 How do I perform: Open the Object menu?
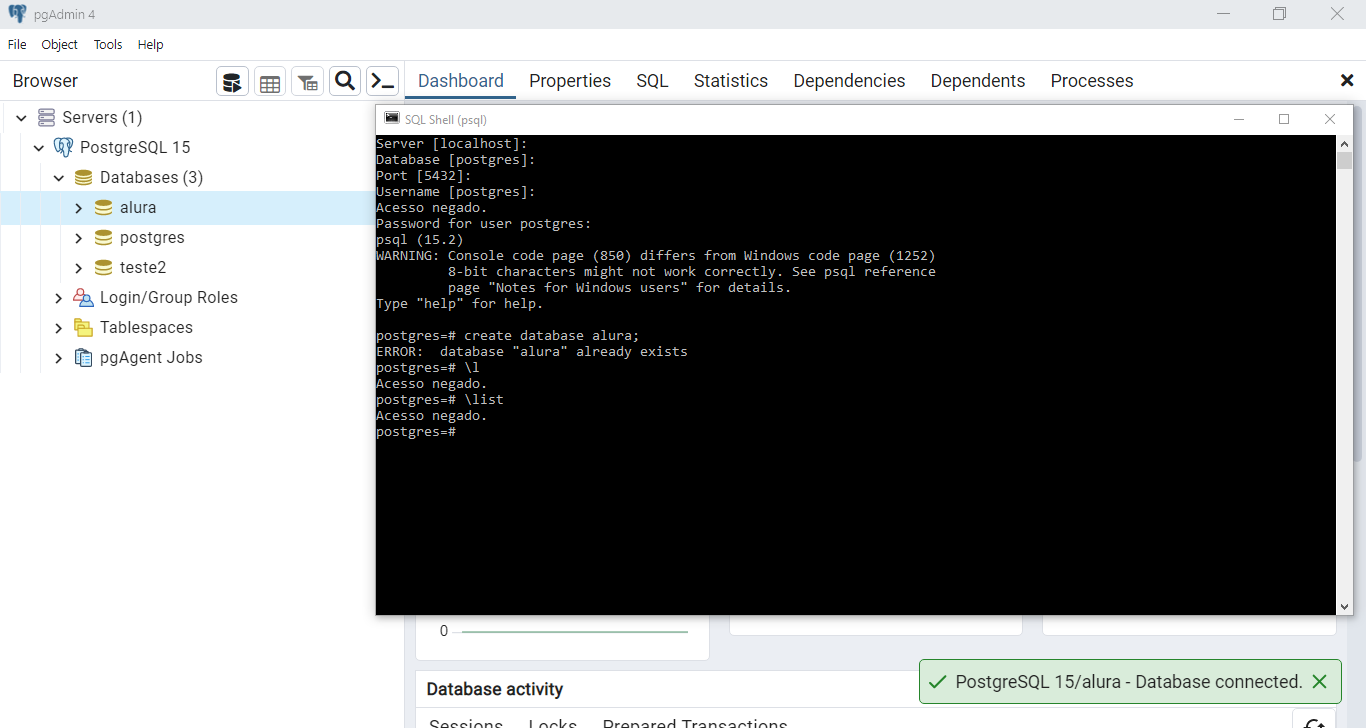click(60, 45)
